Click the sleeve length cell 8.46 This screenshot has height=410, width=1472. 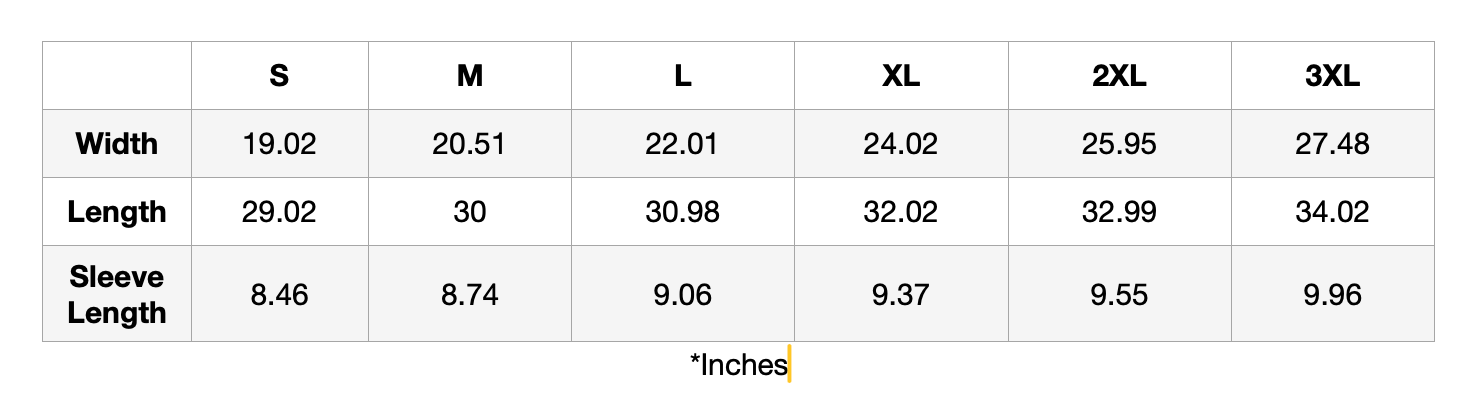pos(280,294)
